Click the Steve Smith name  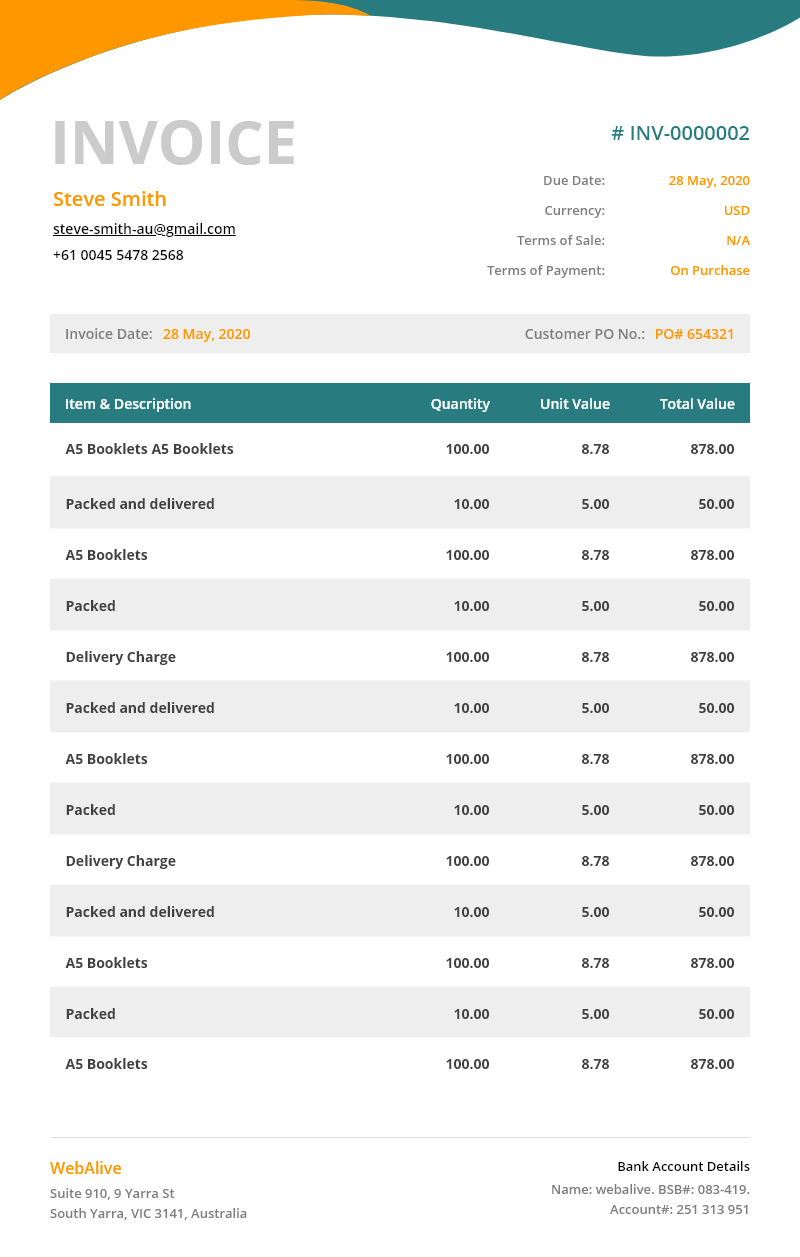point(110,199)
